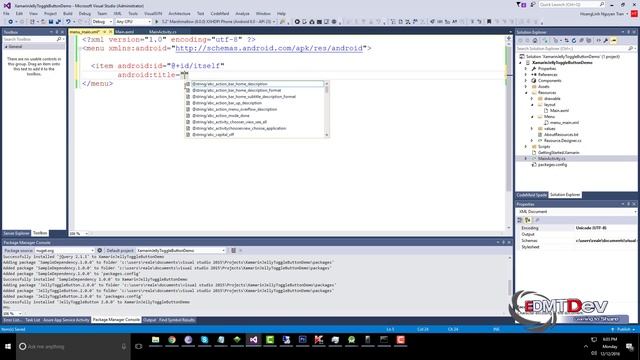Open the Help menu
This screenshot has width=640, height=360.
281,13
